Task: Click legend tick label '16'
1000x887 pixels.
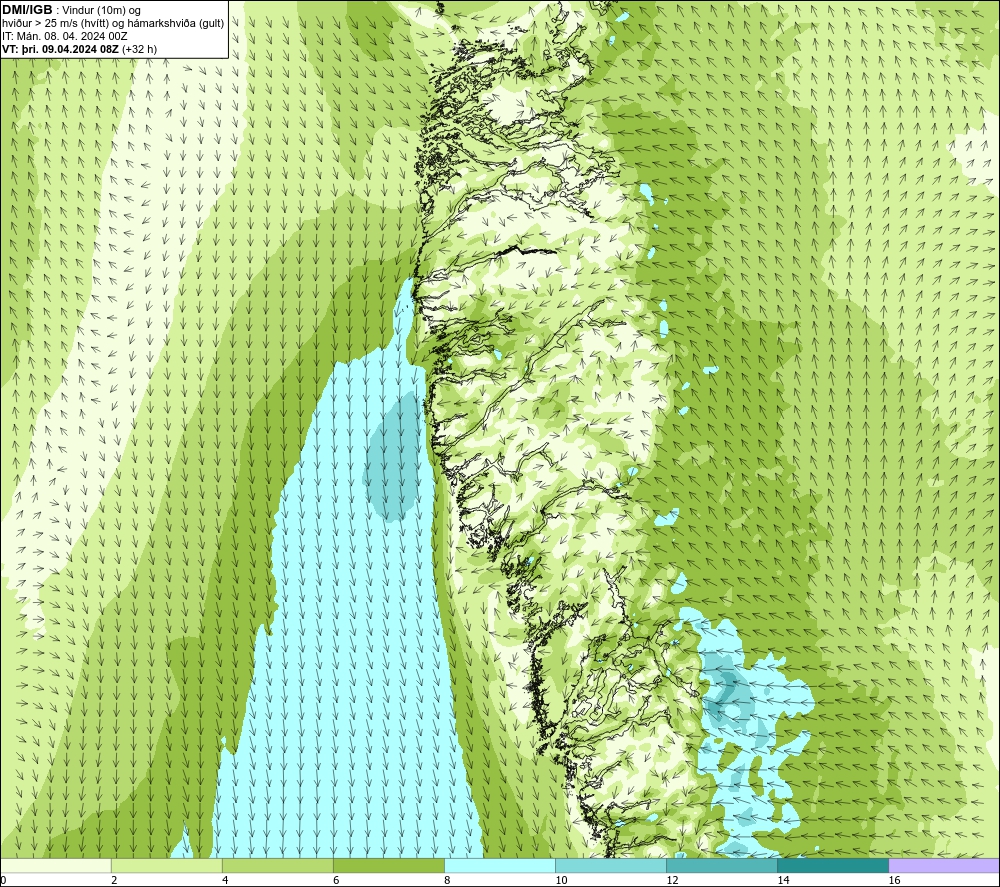Action: 895,880
